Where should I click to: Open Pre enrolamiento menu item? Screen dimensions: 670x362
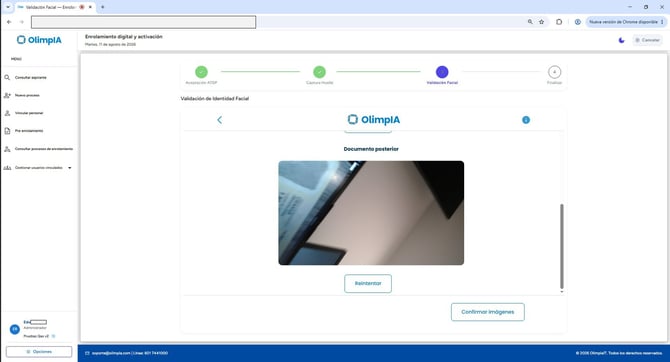[x=29, y=131]
